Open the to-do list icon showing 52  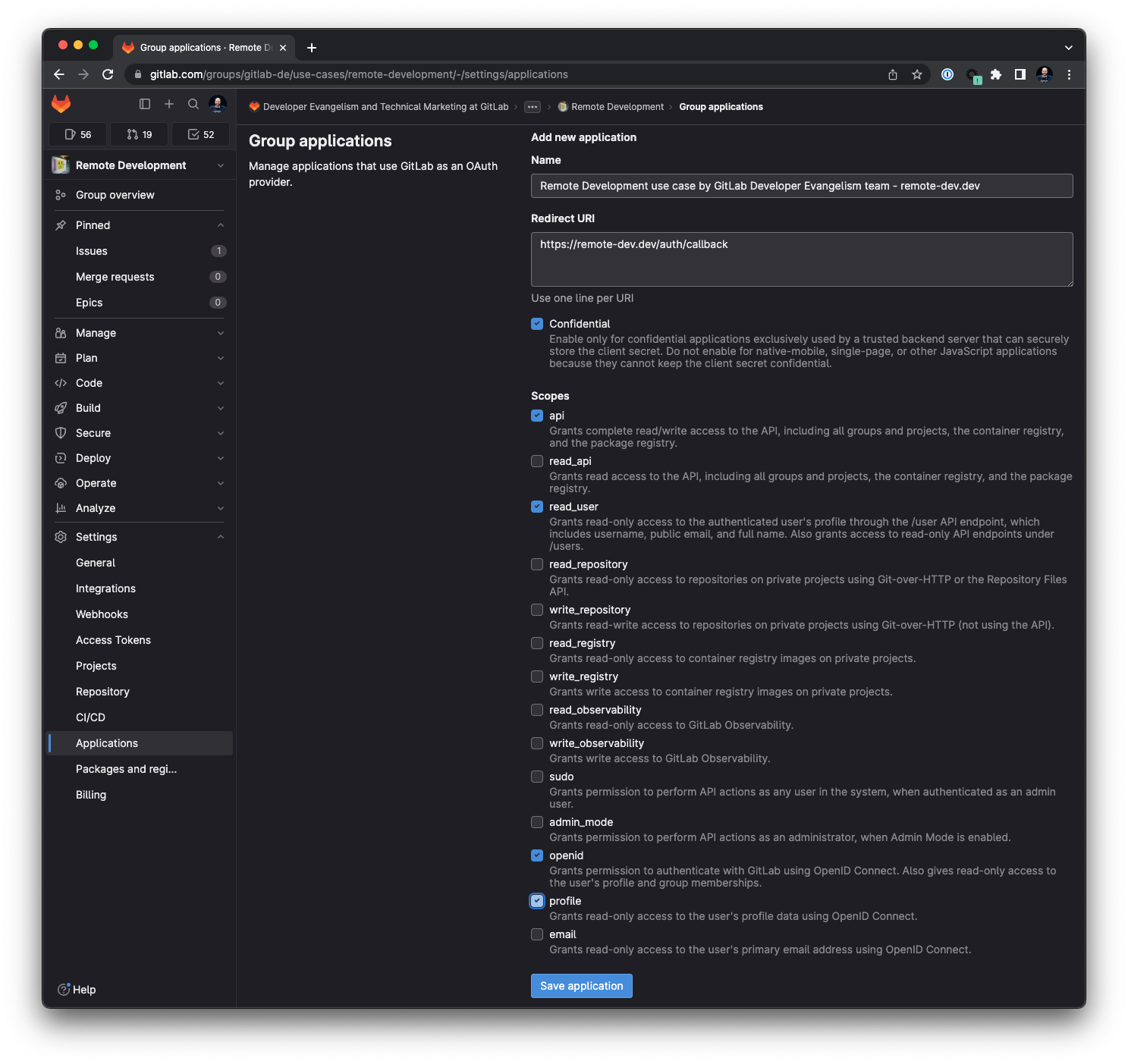click(x=200, y=134)
